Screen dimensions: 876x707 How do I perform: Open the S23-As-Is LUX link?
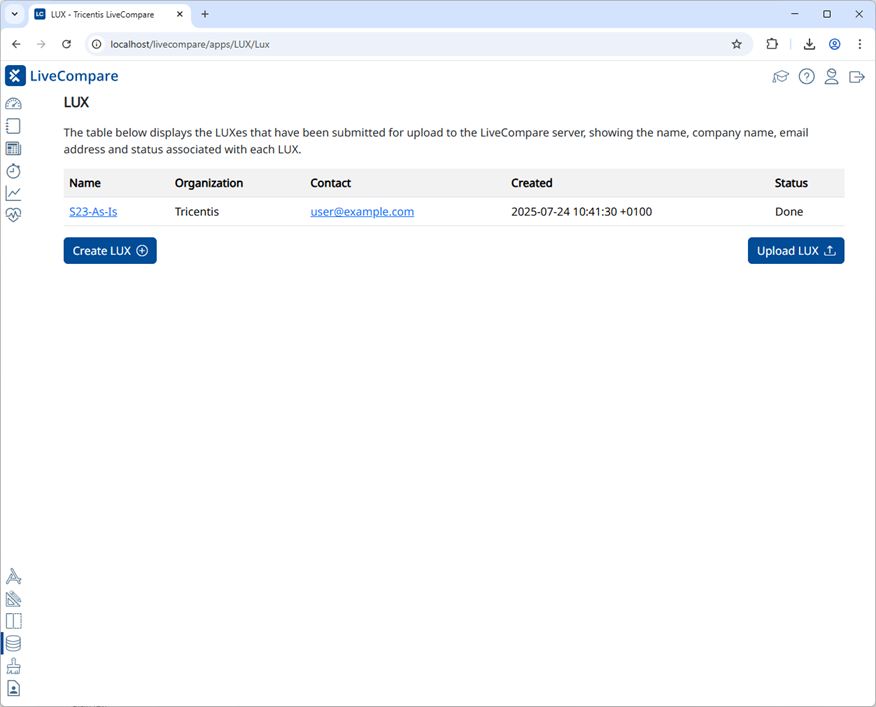click(x=93, y=212)
